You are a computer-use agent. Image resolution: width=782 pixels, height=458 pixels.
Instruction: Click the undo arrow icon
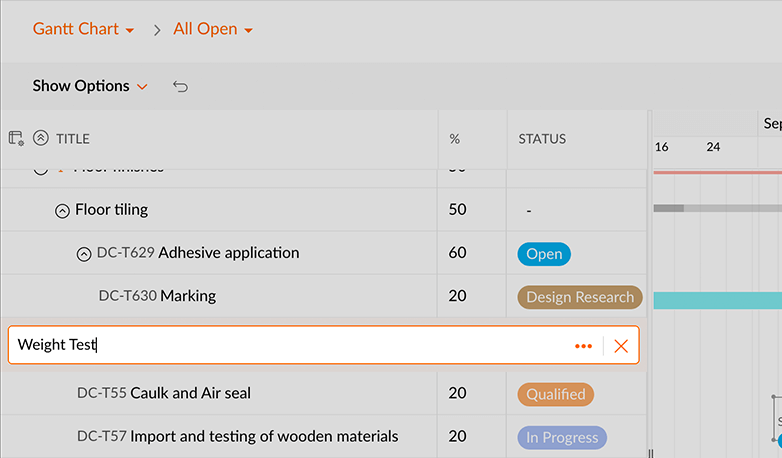tap(180, 86)
